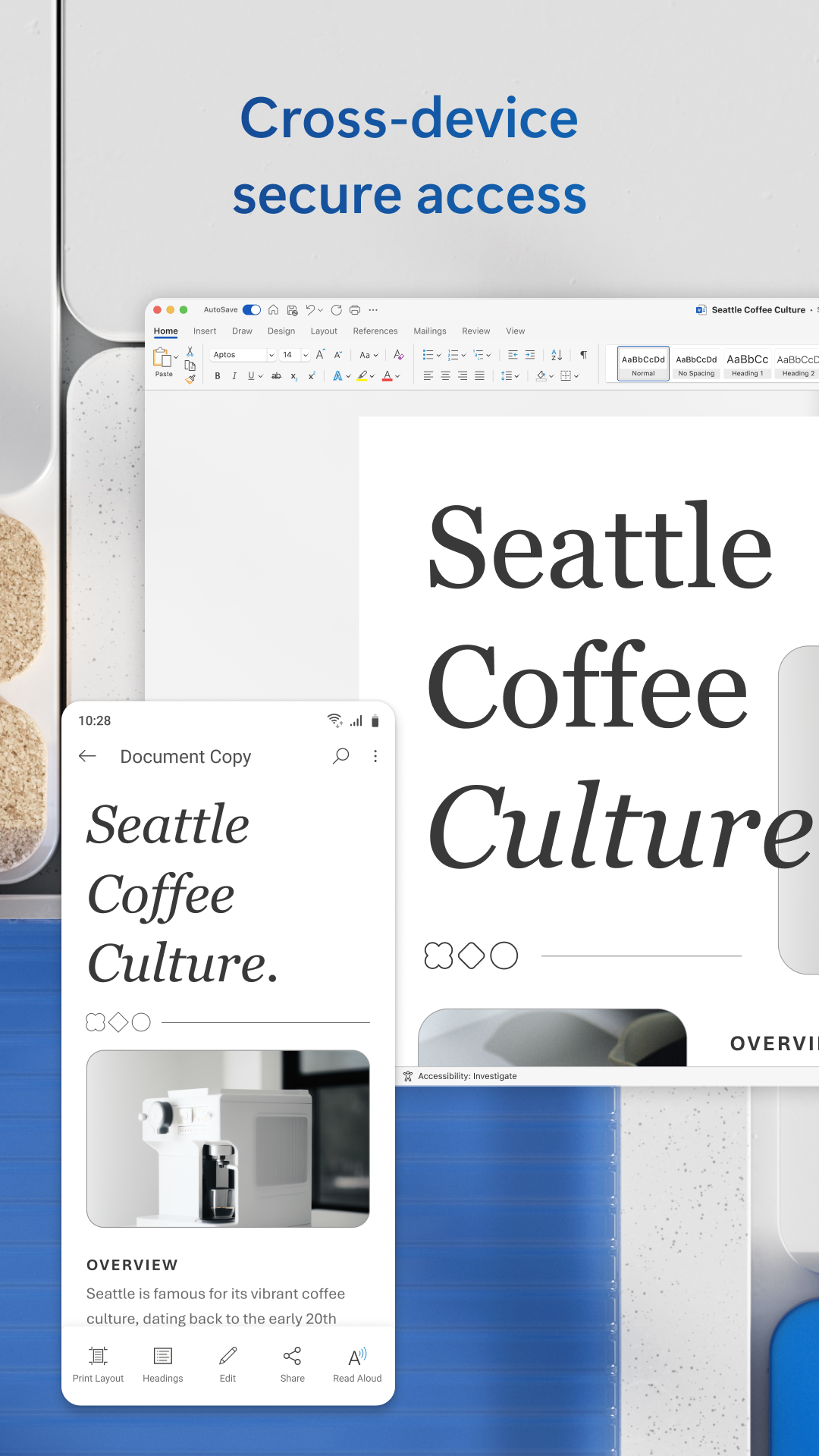Viewport: 819px width, 1456px height.
Task: Switch to the References tab
Action: (x=375, y=331)
